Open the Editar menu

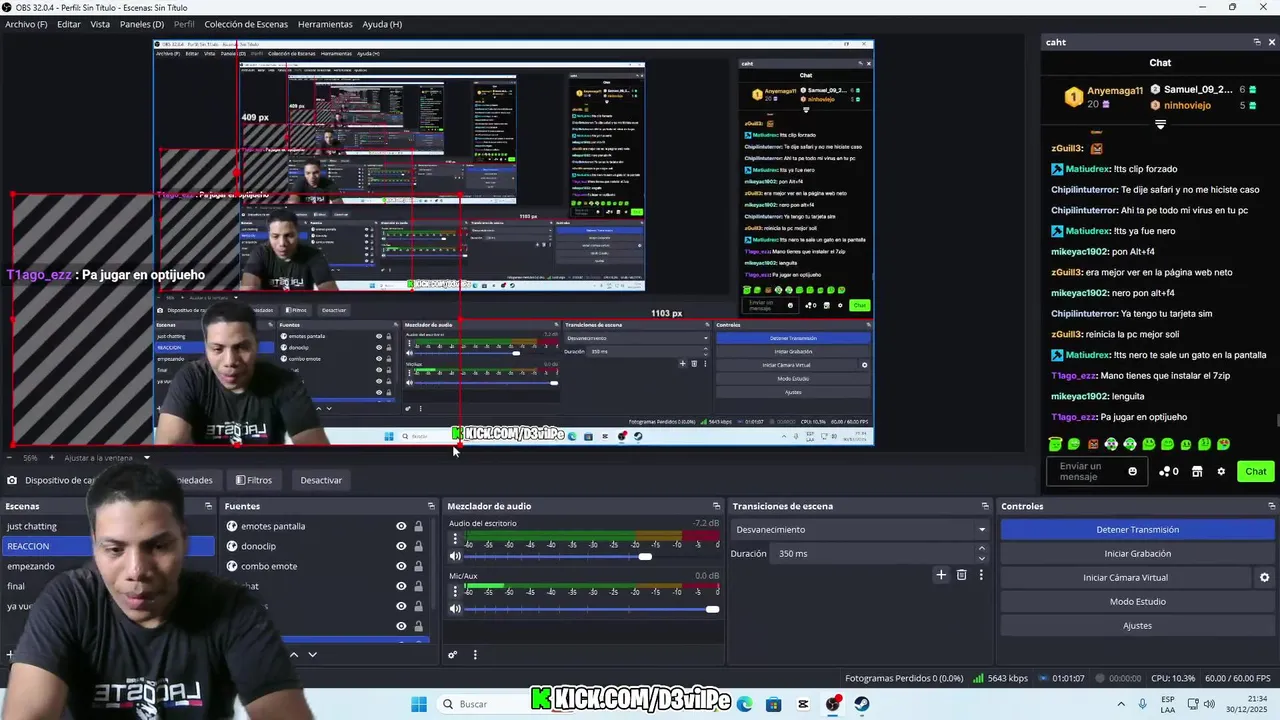click(x=69, y=24)
